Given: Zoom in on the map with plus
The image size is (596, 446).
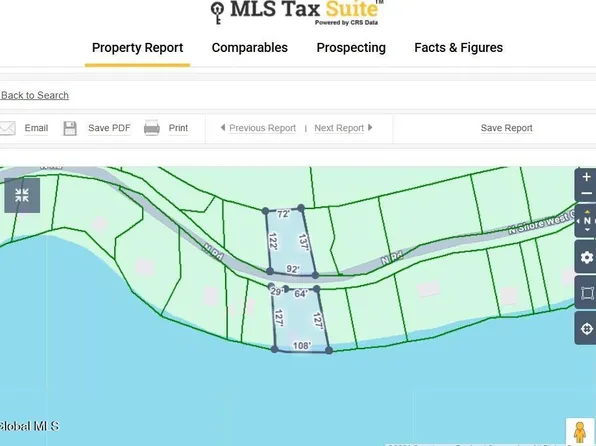Looking at the screenshot, I should click(586, 177).
